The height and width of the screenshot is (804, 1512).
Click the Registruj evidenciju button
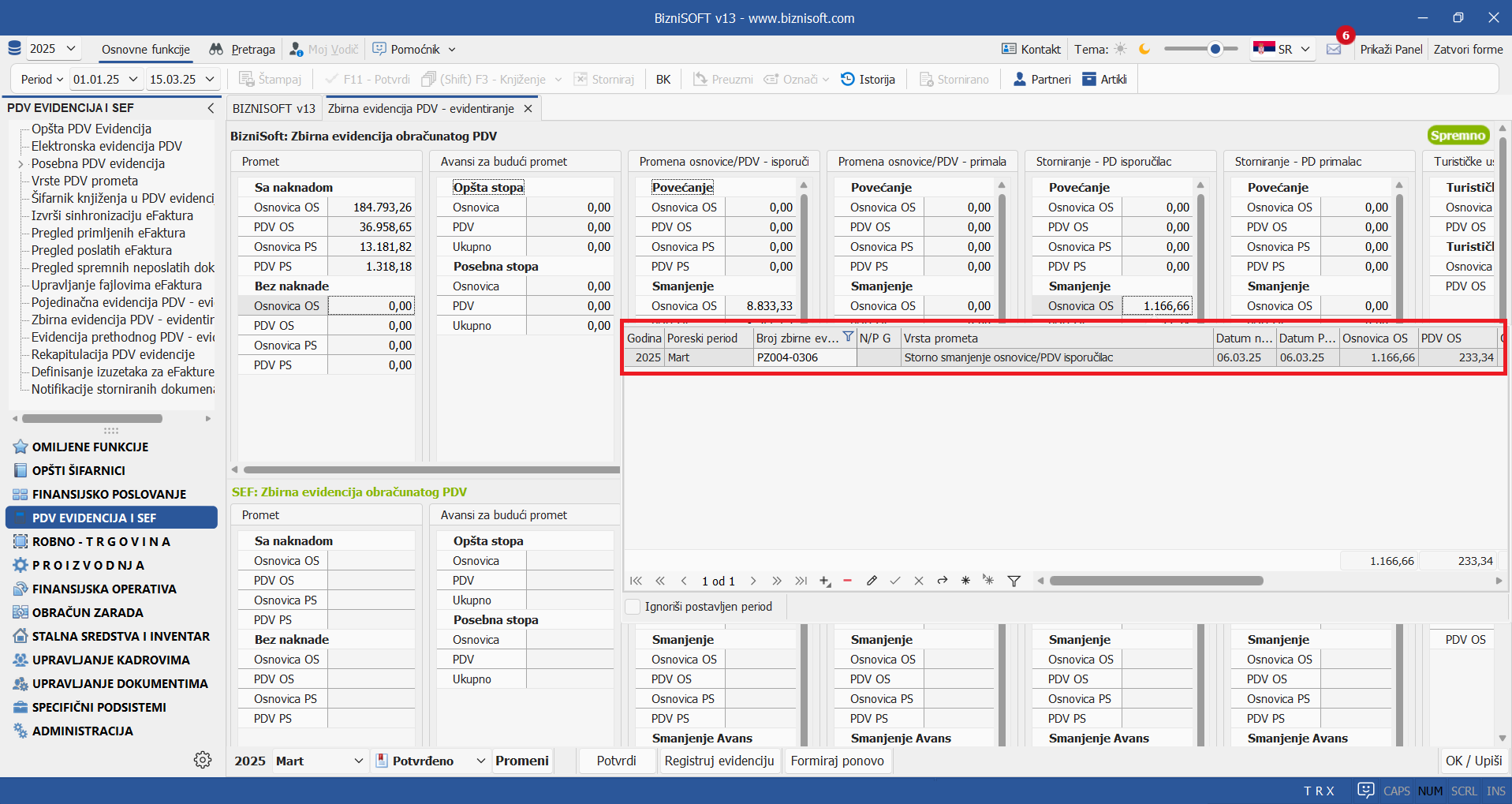click(x=719, y=761)
